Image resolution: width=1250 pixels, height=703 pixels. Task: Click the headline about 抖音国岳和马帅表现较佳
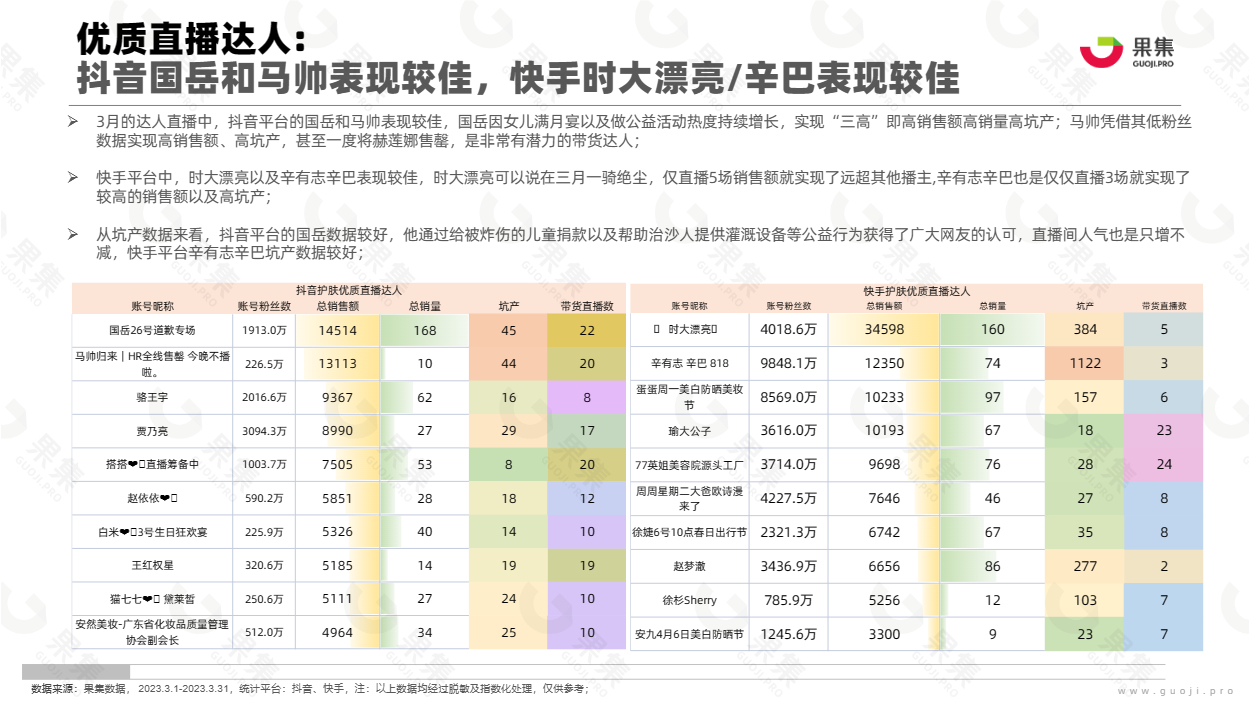point(518,78)
